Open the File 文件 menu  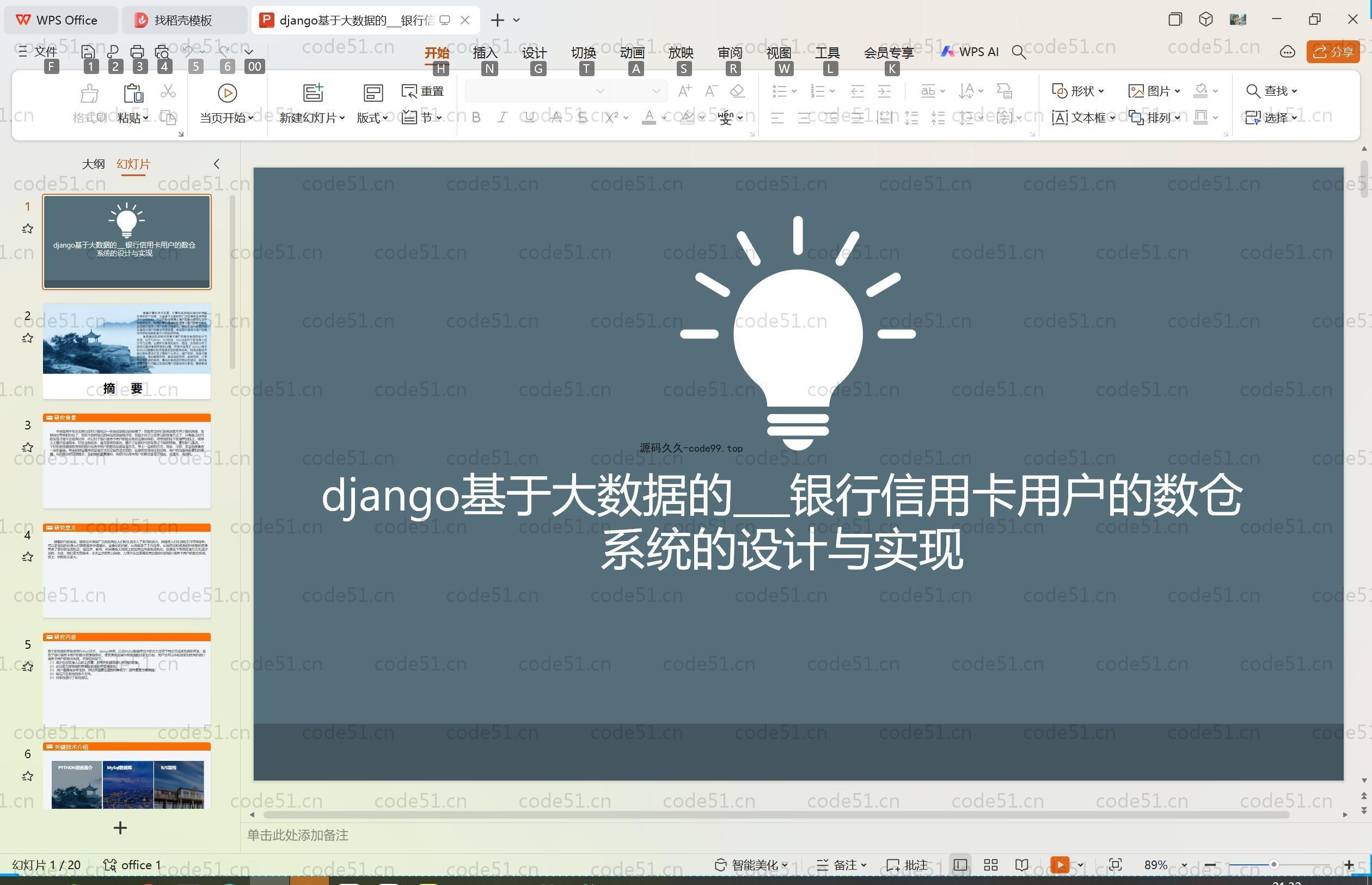[x=38, y=52]
